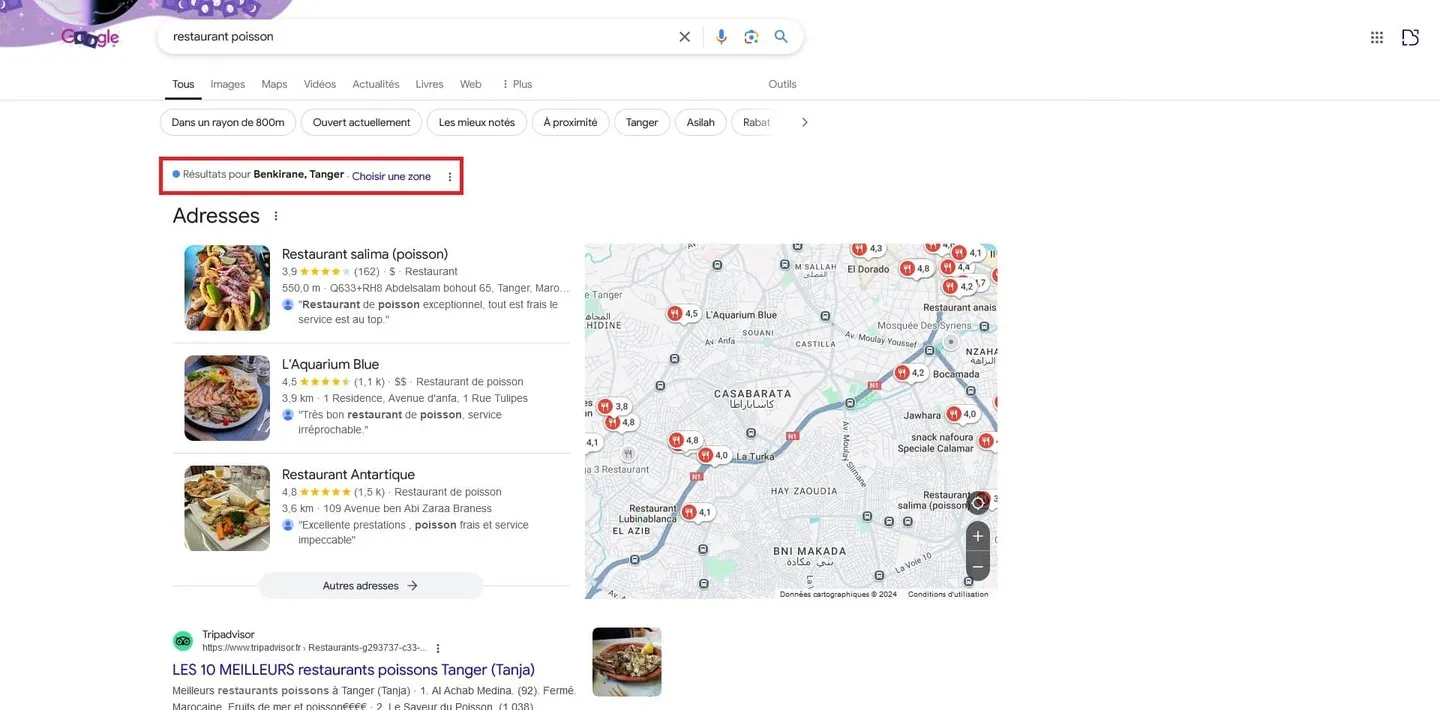
Task: Open the Google logo homepage link
Action: click(x=90, y=37)
